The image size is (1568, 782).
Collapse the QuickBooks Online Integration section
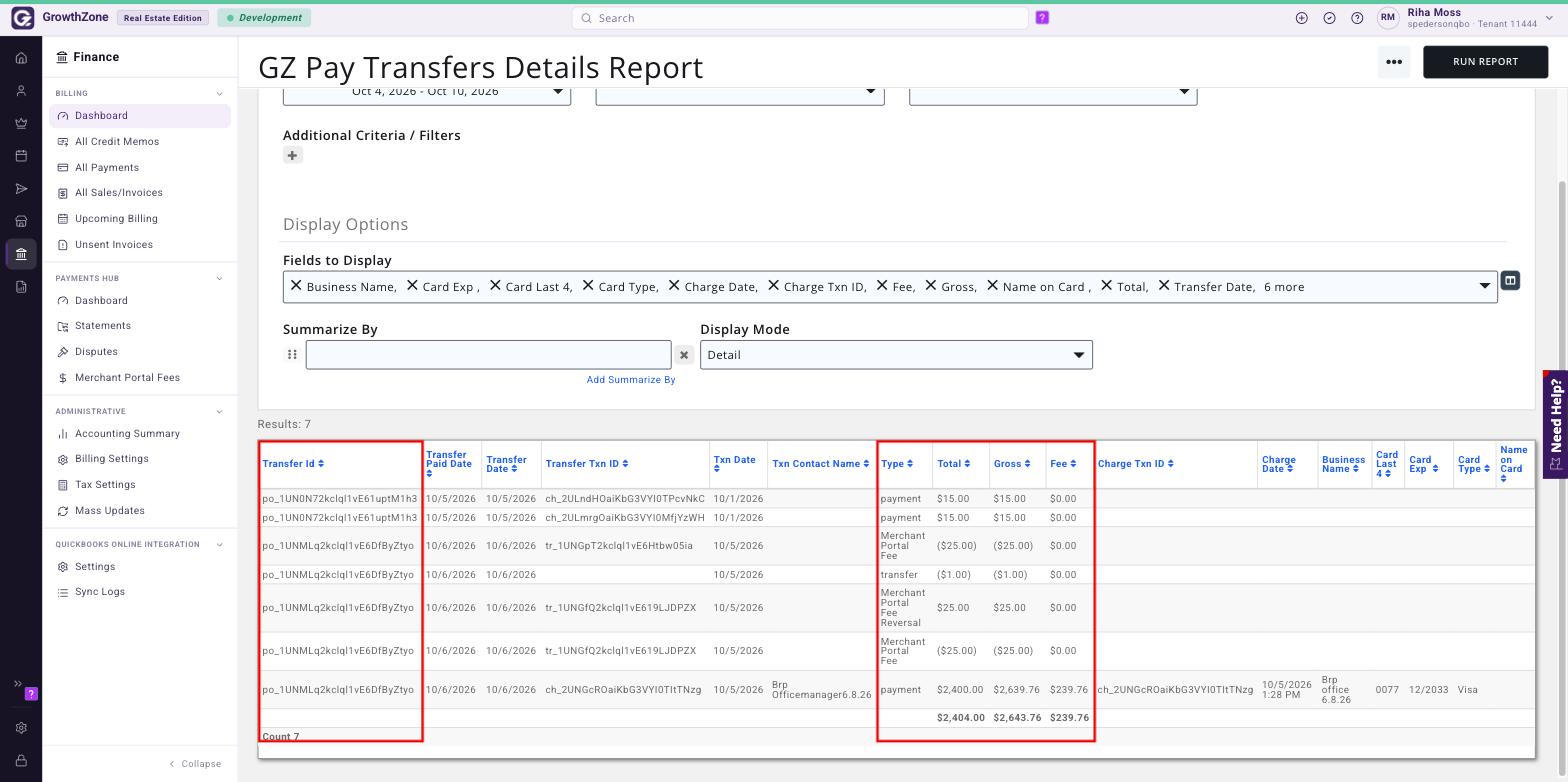click(x=219, y=545)
